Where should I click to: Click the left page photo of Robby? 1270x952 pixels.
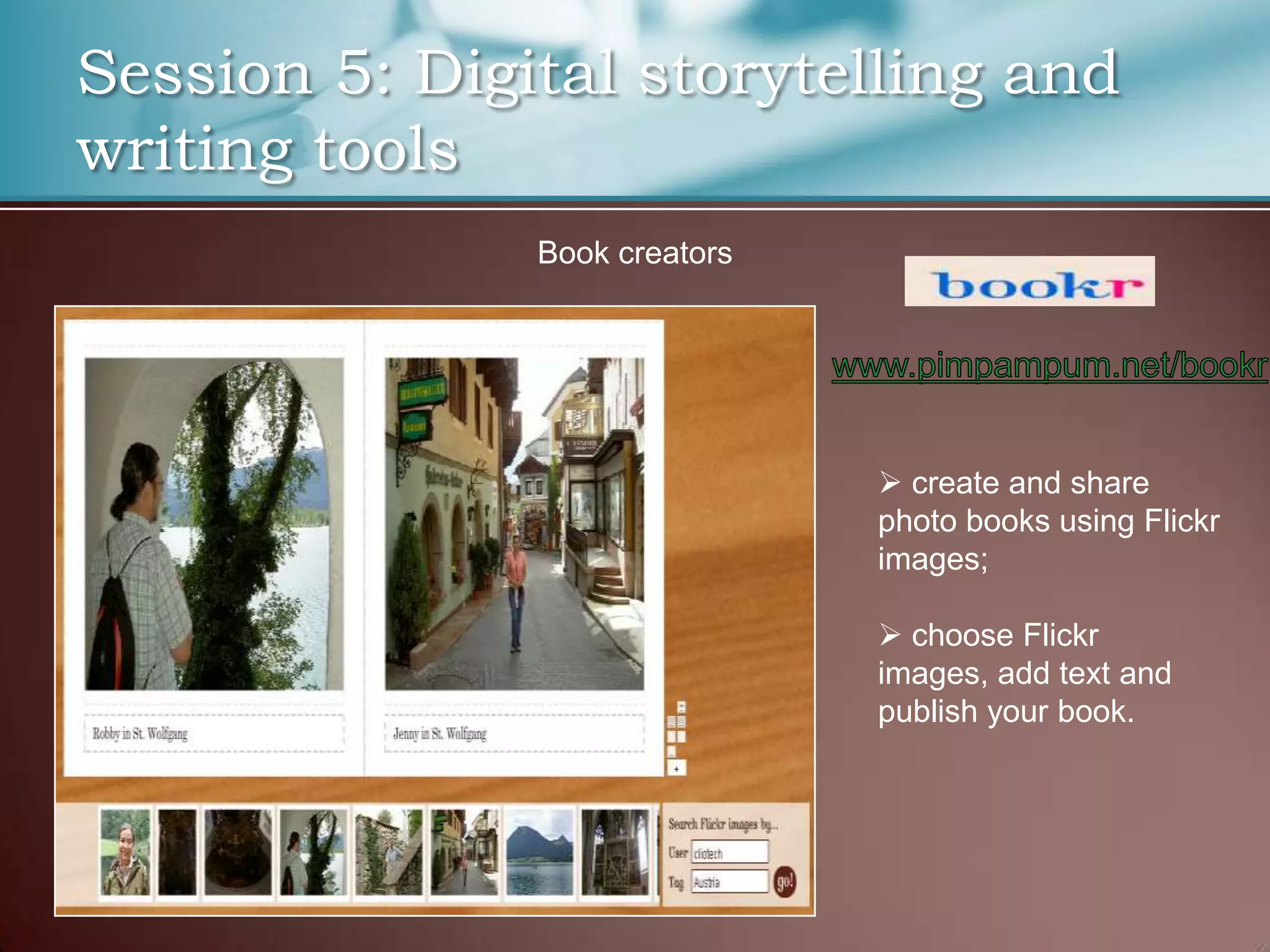(x=214, y=524)
